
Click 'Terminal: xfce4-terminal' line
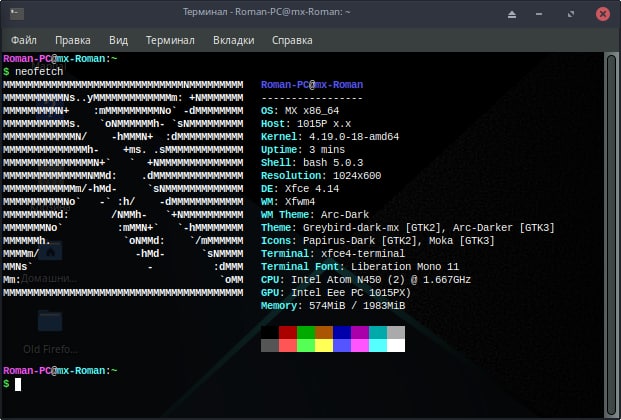(333, 254)
